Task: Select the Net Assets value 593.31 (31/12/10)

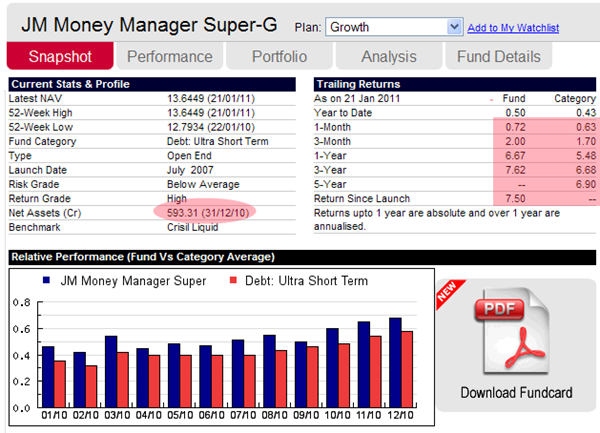Action: point(208,213)
